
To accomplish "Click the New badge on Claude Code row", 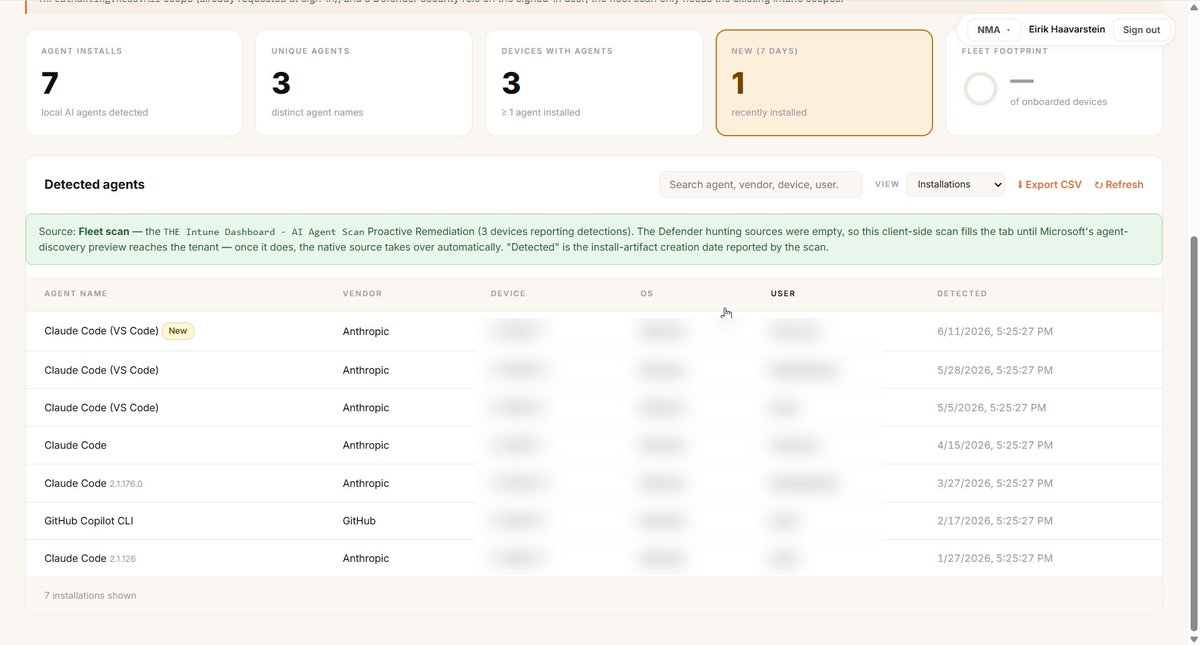I will (178, 331).
